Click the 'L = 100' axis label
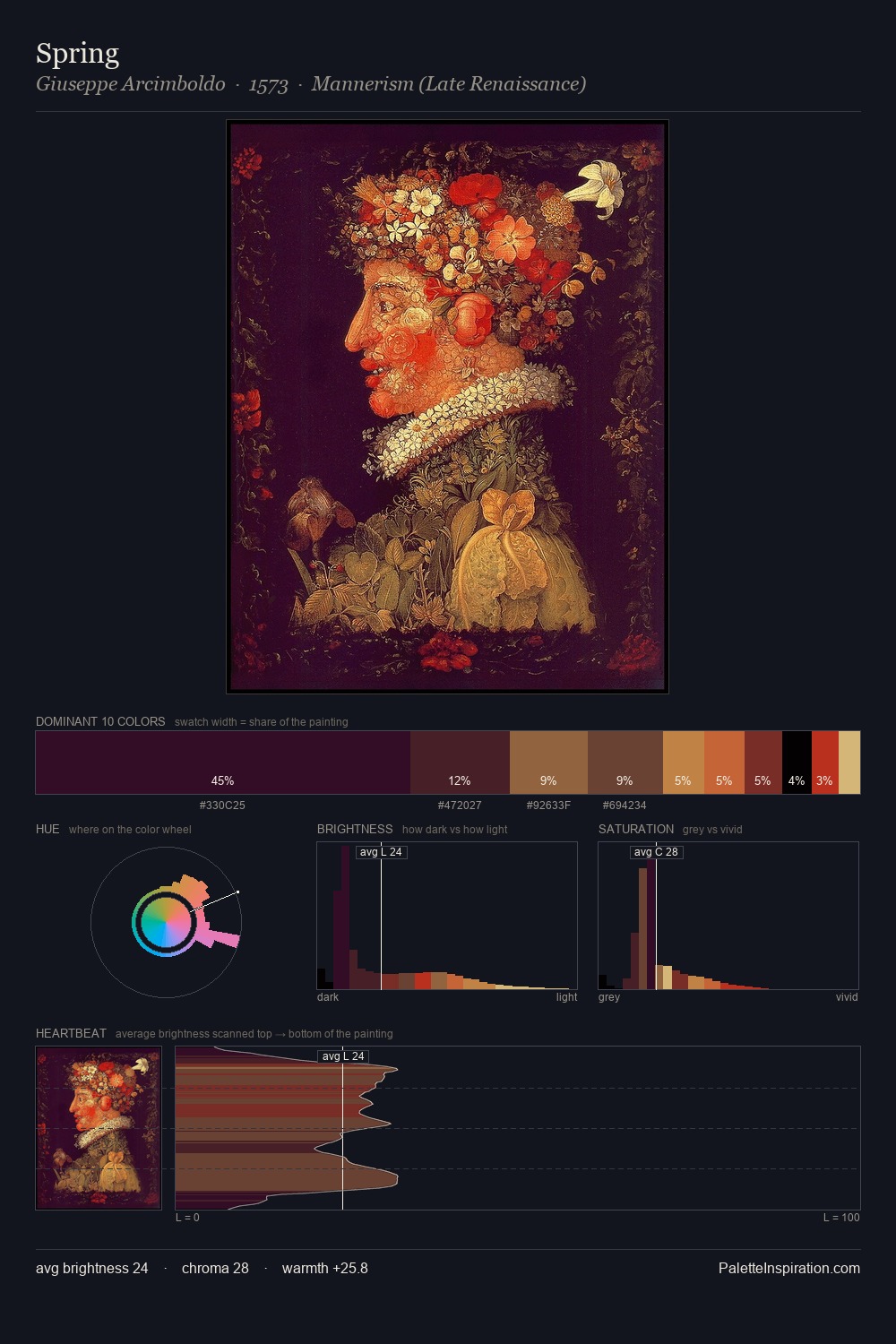Viewport: 896px width, 1344px height. (841, 1218)
